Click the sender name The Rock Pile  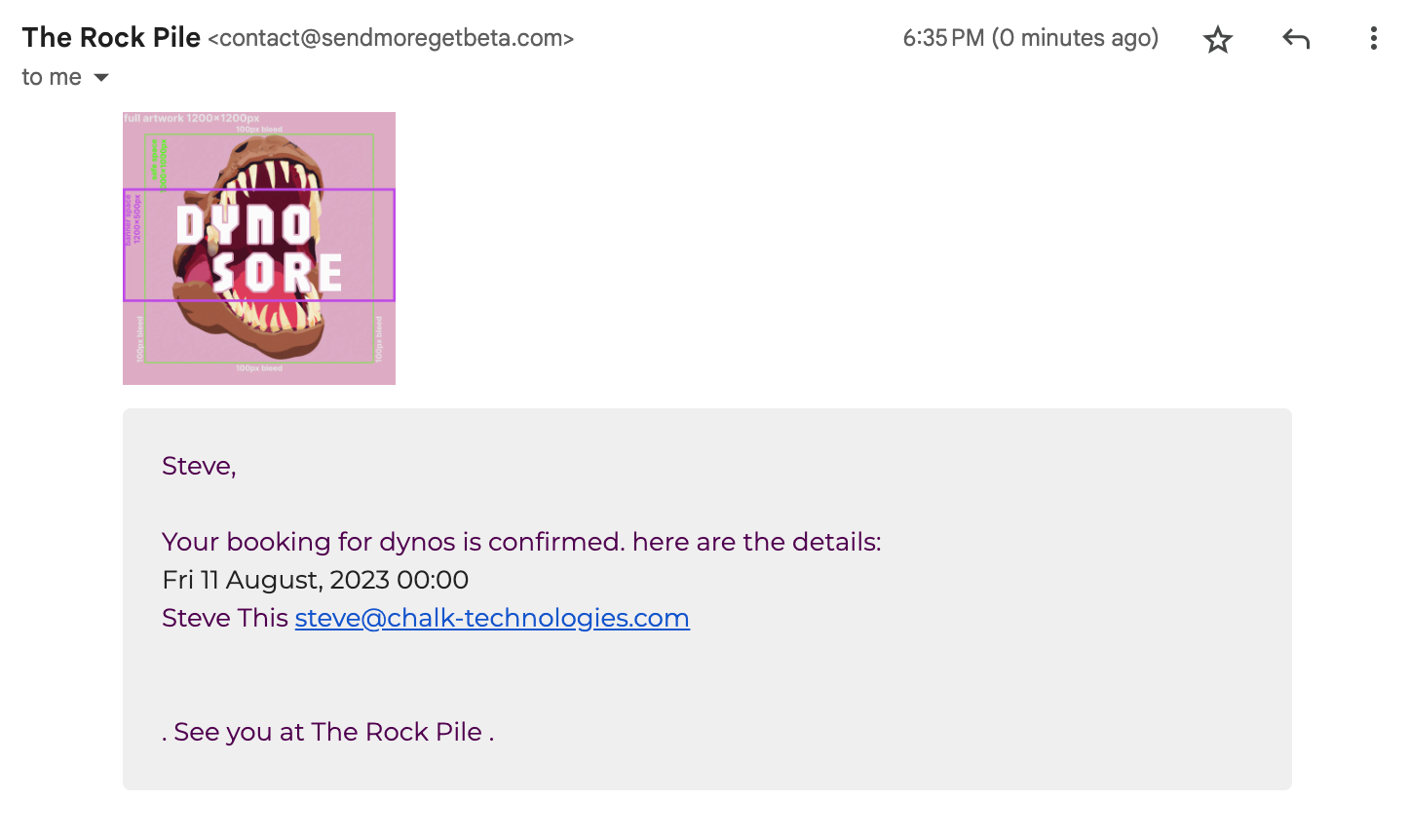tap(111, 38)
